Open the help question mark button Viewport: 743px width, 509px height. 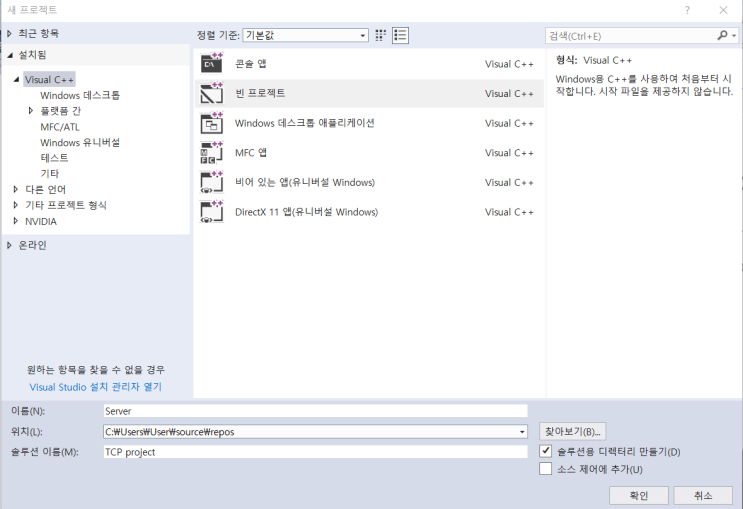point(687,10)
